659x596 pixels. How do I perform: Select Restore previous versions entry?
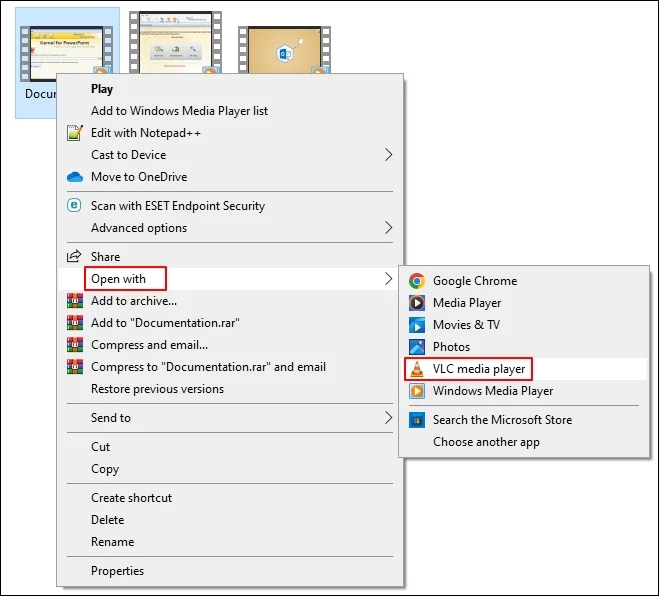157,389
